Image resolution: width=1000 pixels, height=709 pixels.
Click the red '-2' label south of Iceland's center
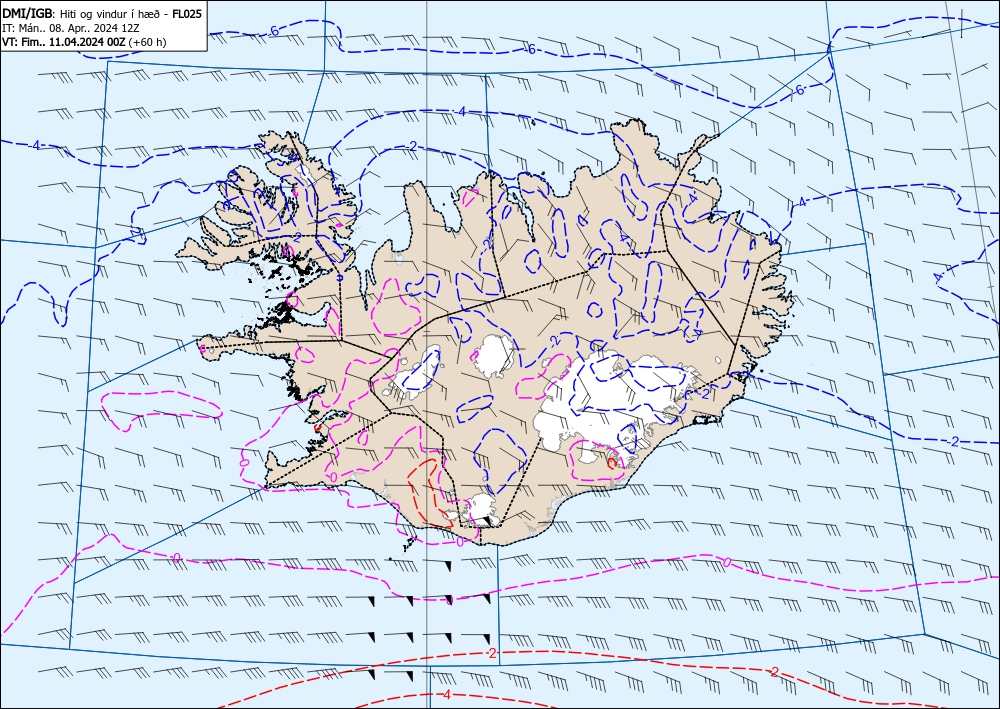pos(490,654)
